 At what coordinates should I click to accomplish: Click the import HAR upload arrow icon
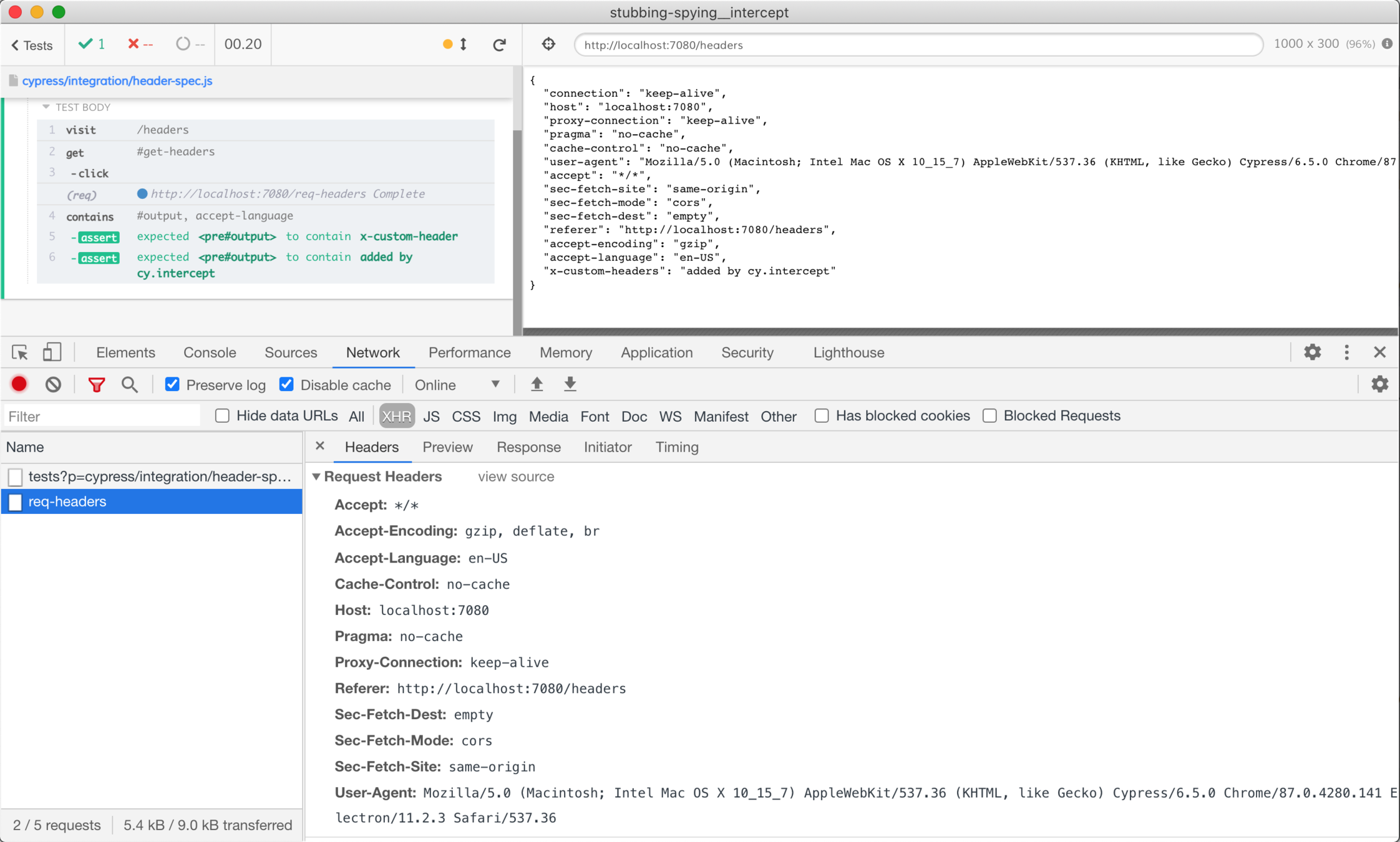(x=537, y=384)
